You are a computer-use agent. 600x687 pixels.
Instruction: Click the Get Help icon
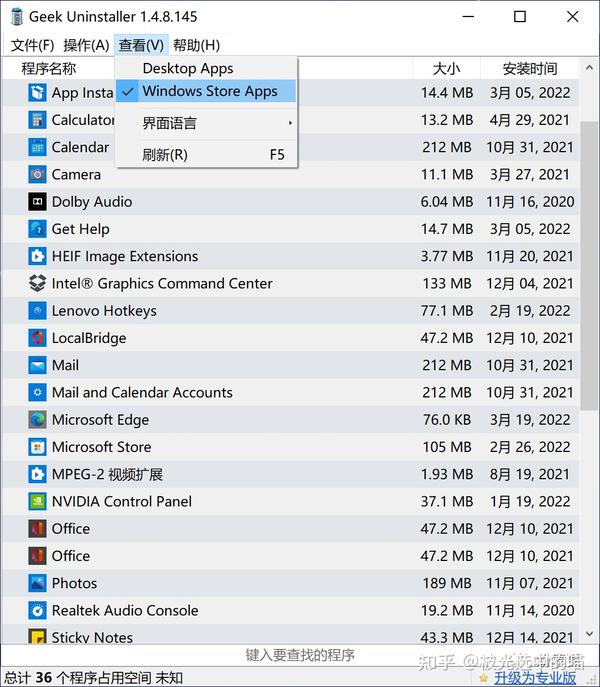point(37,229)
